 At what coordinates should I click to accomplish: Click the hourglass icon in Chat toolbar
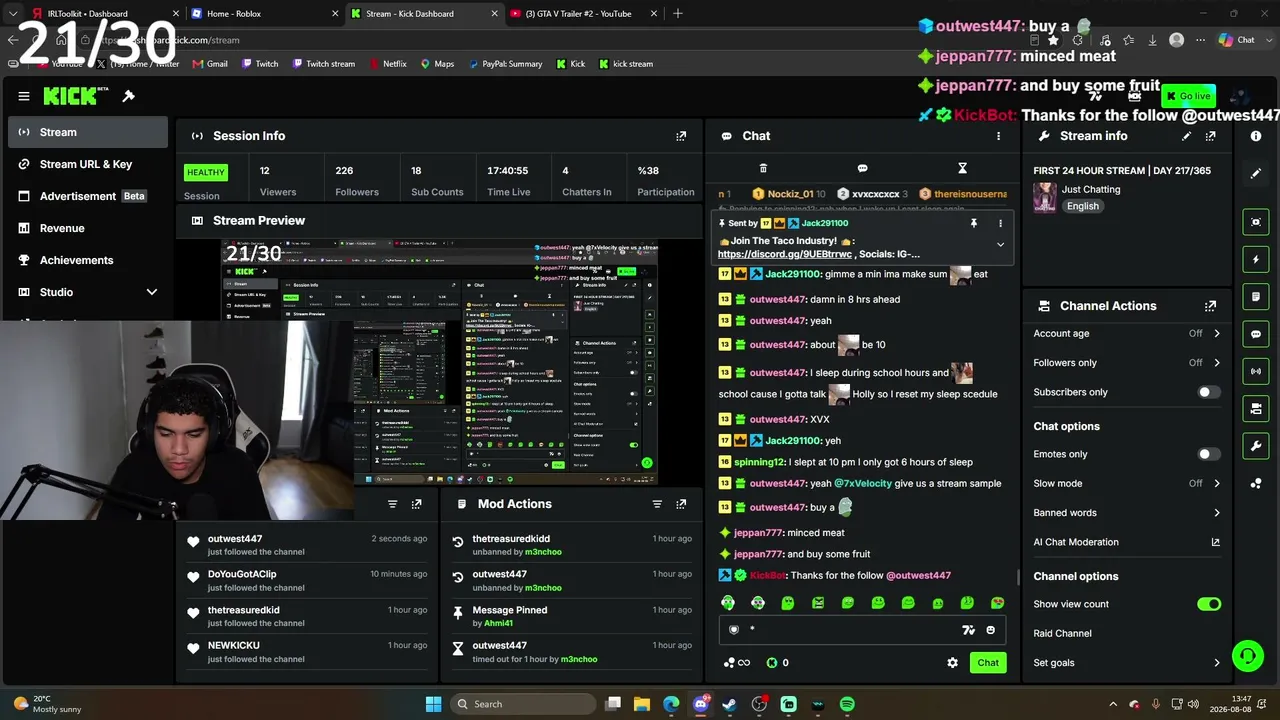coord(962,168)
